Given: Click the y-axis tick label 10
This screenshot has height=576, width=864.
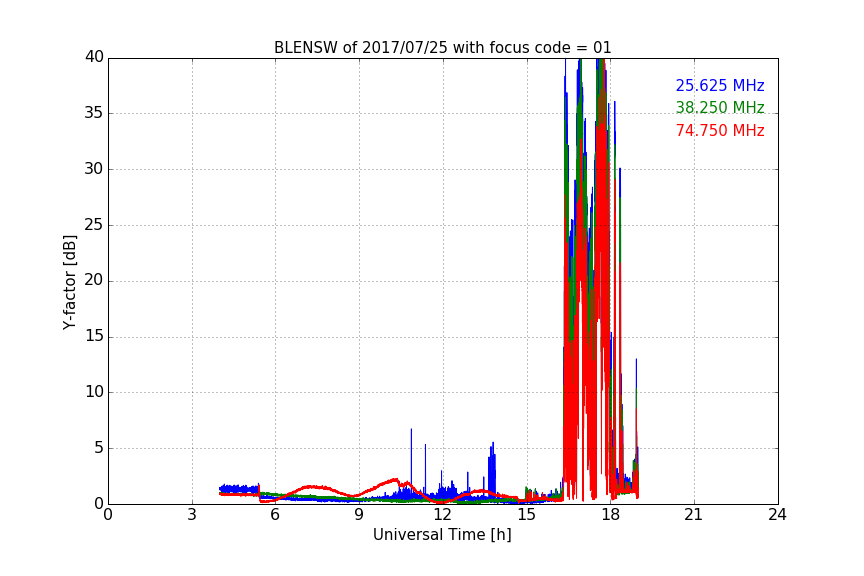Looking at the screenshot, I should [x=94, y=392].
